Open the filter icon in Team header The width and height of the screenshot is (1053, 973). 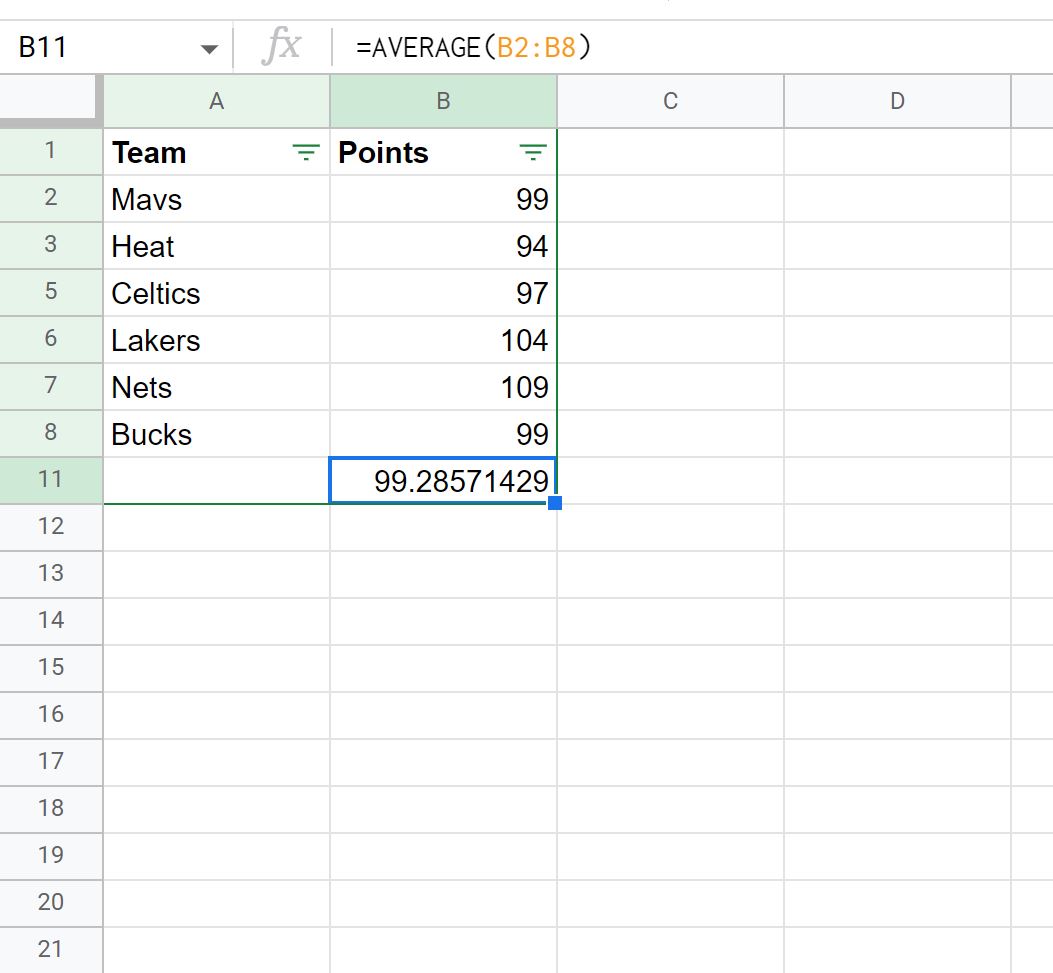tap(306, 153)
